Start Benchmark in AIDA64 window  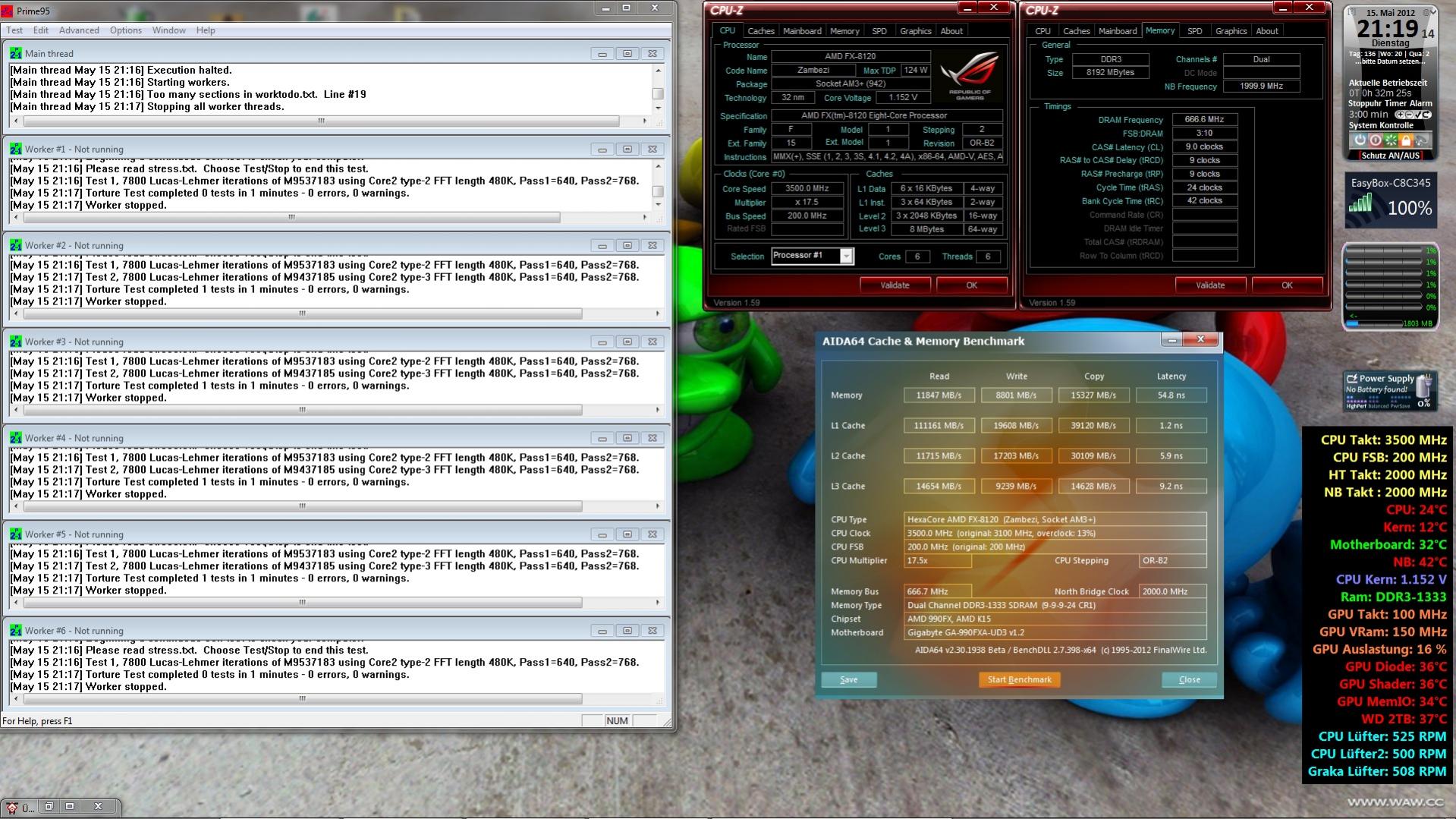[1019, 680]
